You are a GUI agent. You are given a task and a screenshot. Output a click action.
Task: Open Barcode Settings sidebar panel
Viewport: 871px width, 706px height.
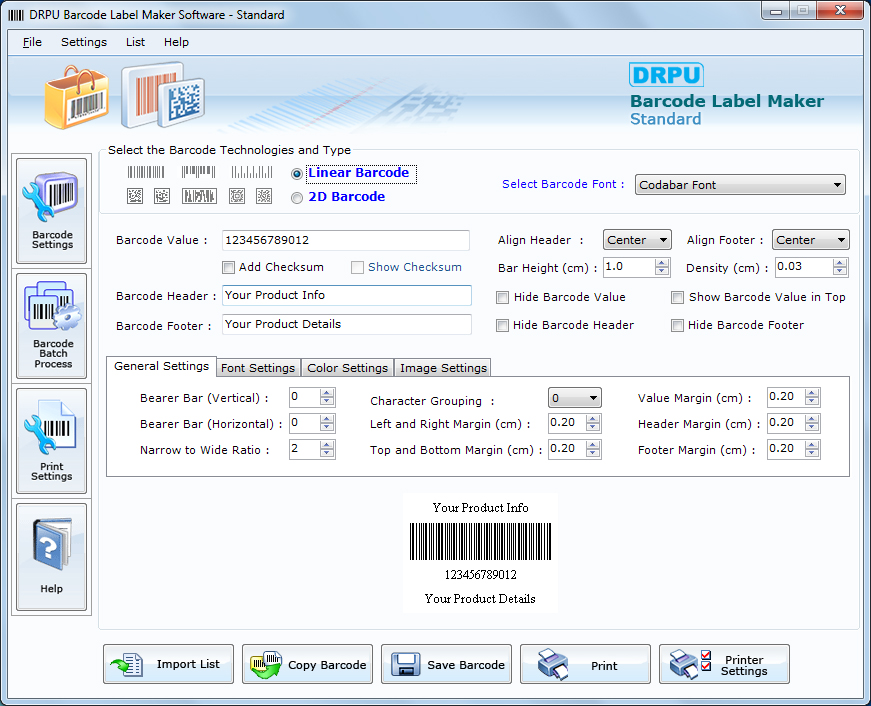click(x=52, y=211)
